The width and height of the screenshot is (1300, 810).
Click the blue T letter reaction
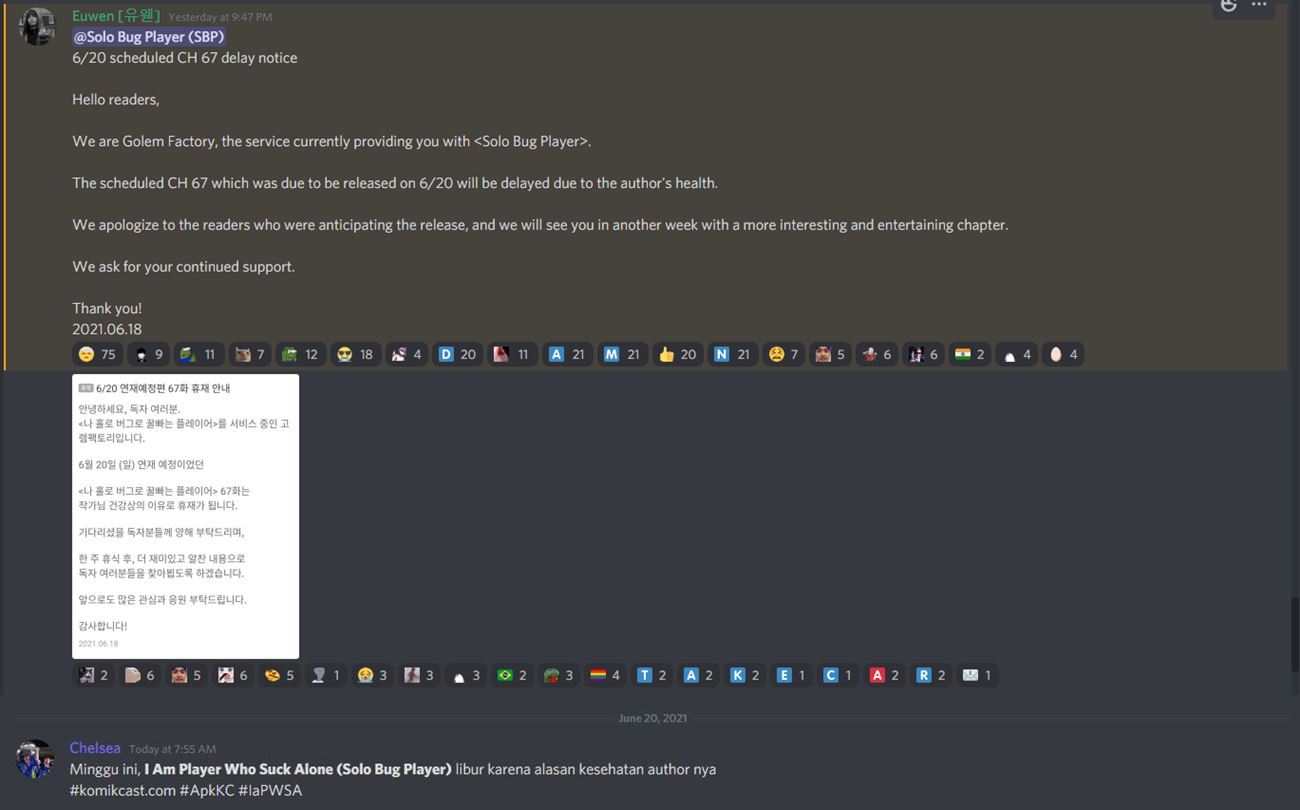[652, 675]
